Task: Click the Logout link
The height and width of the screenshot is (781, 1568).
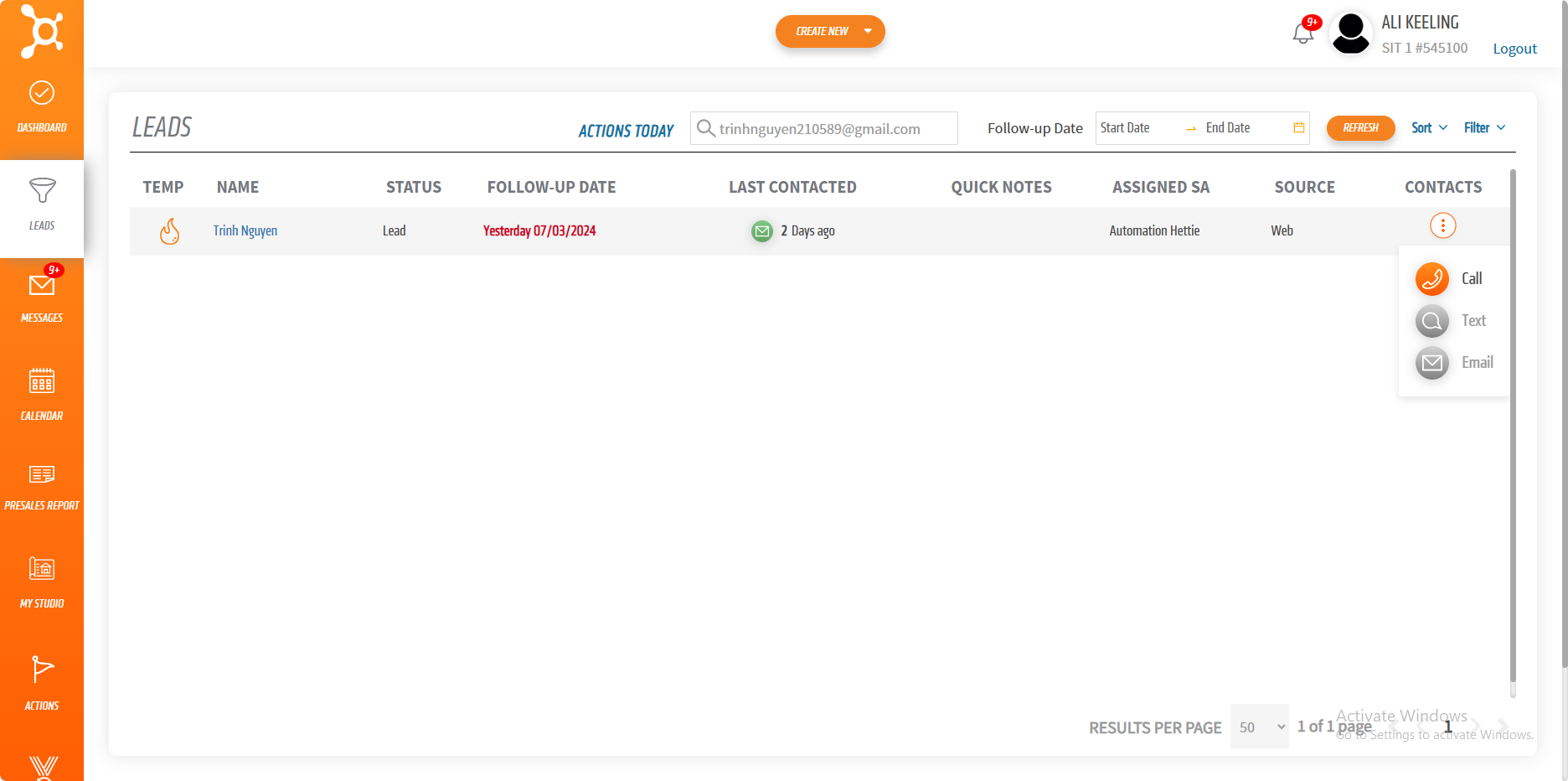Action: 1514,49
